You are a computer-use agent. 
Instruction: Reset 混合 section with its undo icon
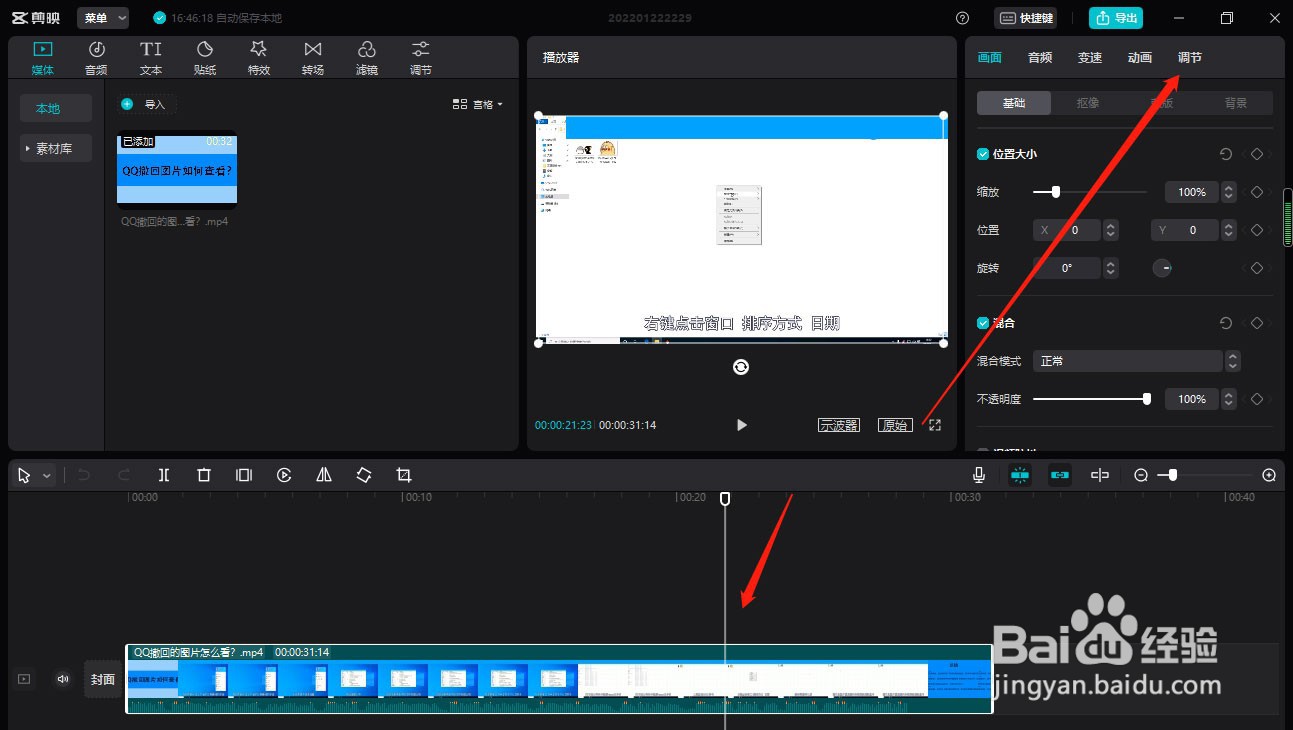pos(1226,323)
